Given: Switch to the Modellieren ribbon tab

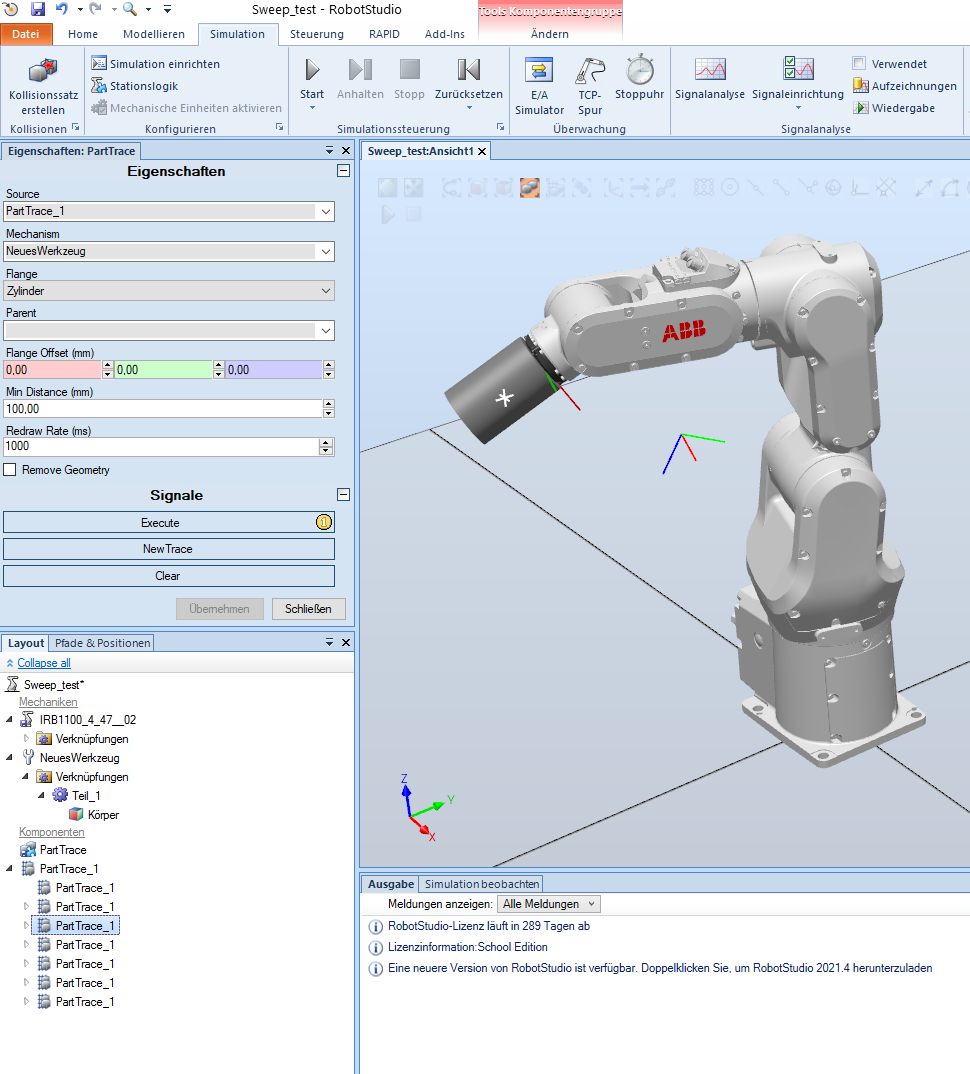Looking at the screenshot, I should 154,34.
